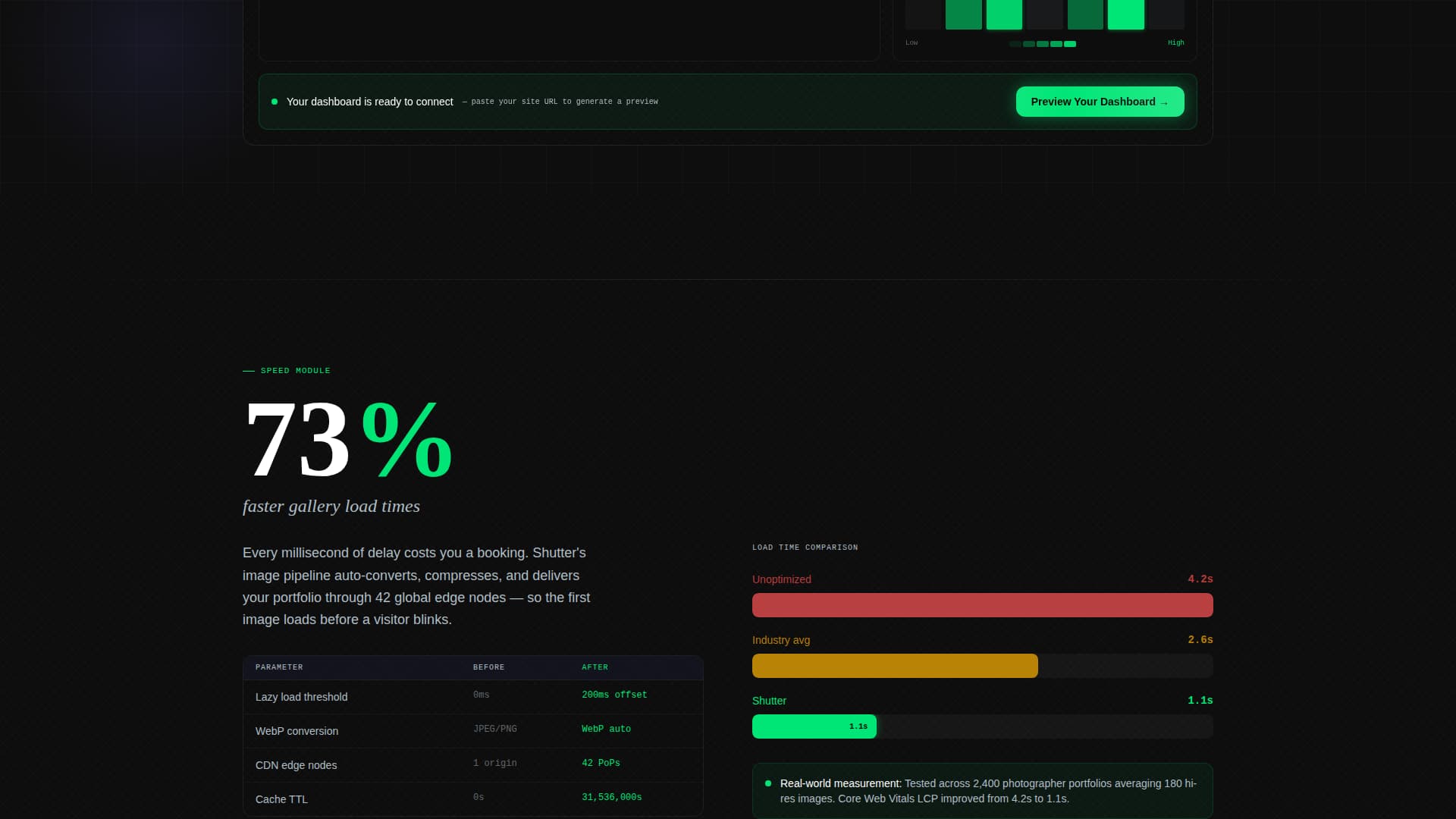Click the 'Shutter' bar label
1456x819 pixels.
tap(769, 701)
